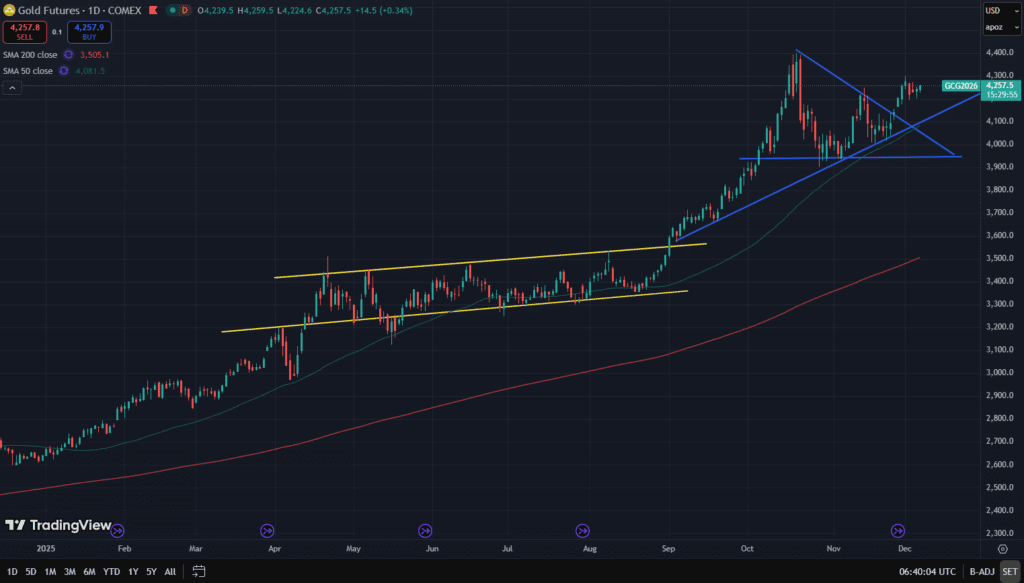The height and width of the screenshot is (583, 1024).
Task: Open the Go to date calendar icon
Action: click(x=199, y=571)
